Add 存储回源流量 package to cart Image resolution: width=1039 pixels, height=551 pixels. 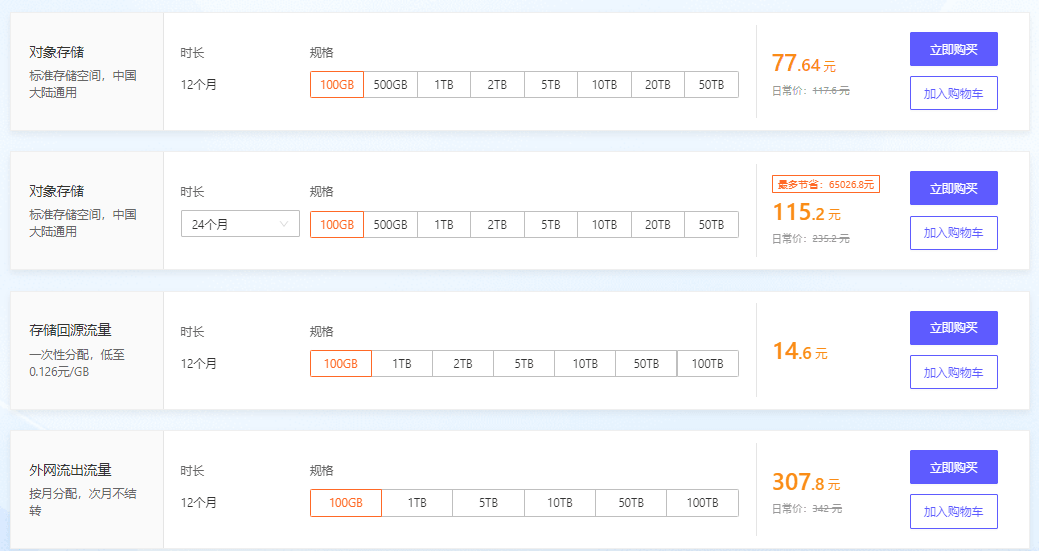(x=953, y=373)
